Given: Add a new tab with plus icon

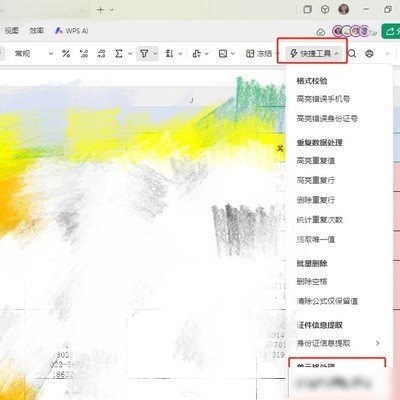Looking at the screenshot, I should (100, 10).
